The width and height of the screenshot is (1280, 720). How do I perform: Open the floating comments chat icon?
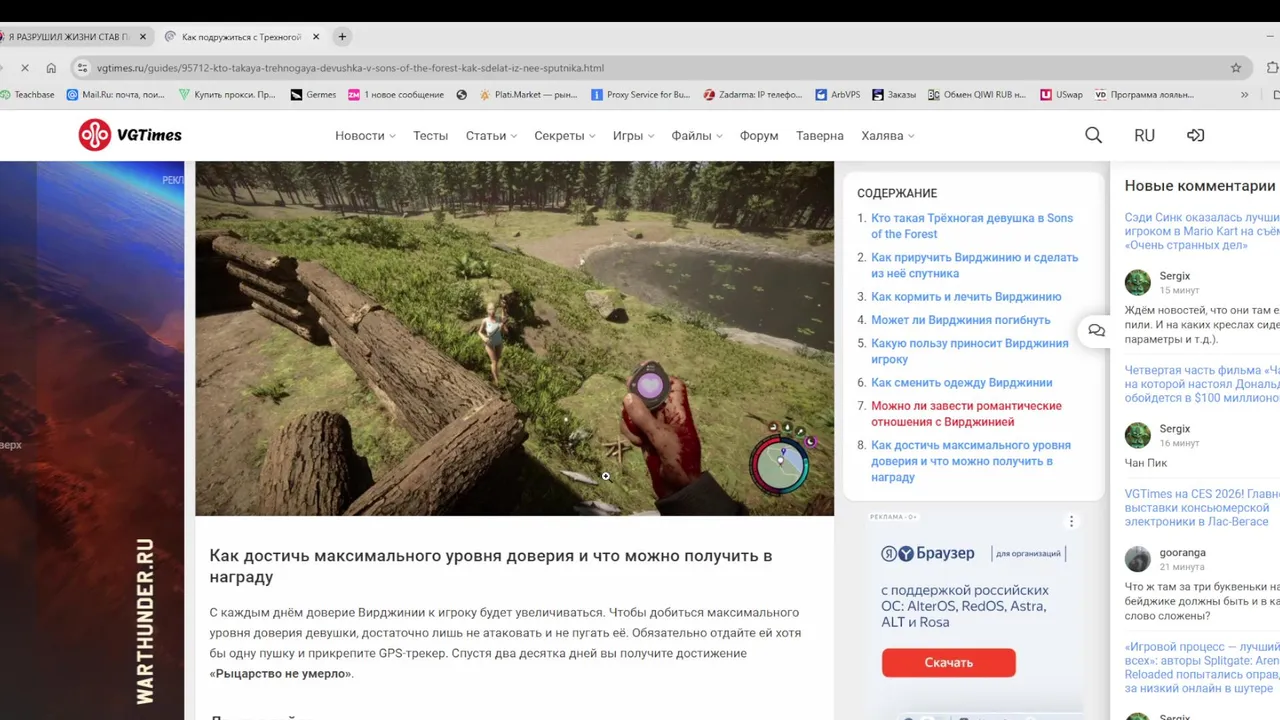pos(1097,331)
